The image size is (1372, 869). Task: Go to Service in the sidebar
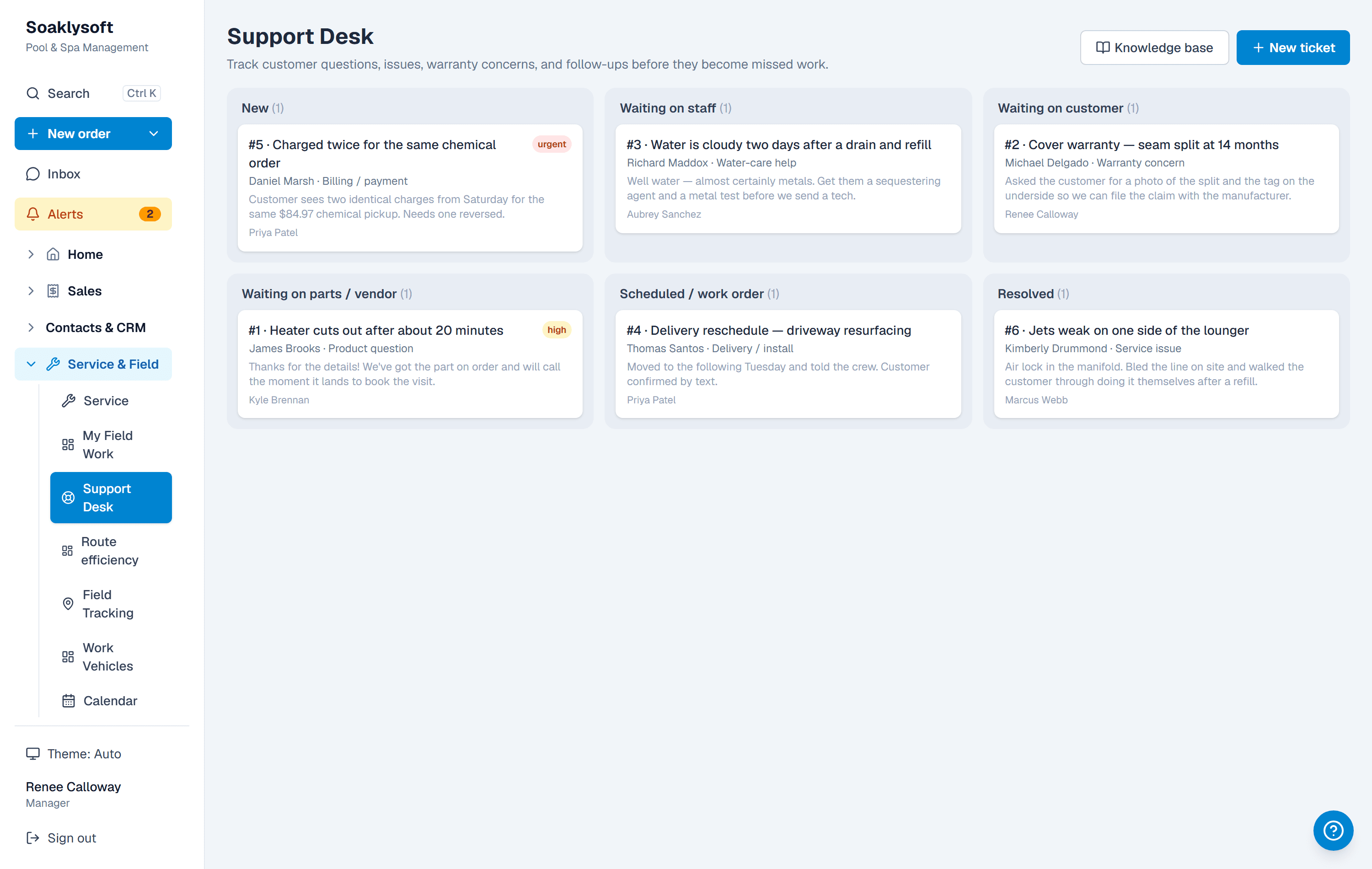(x=111, y=401)
